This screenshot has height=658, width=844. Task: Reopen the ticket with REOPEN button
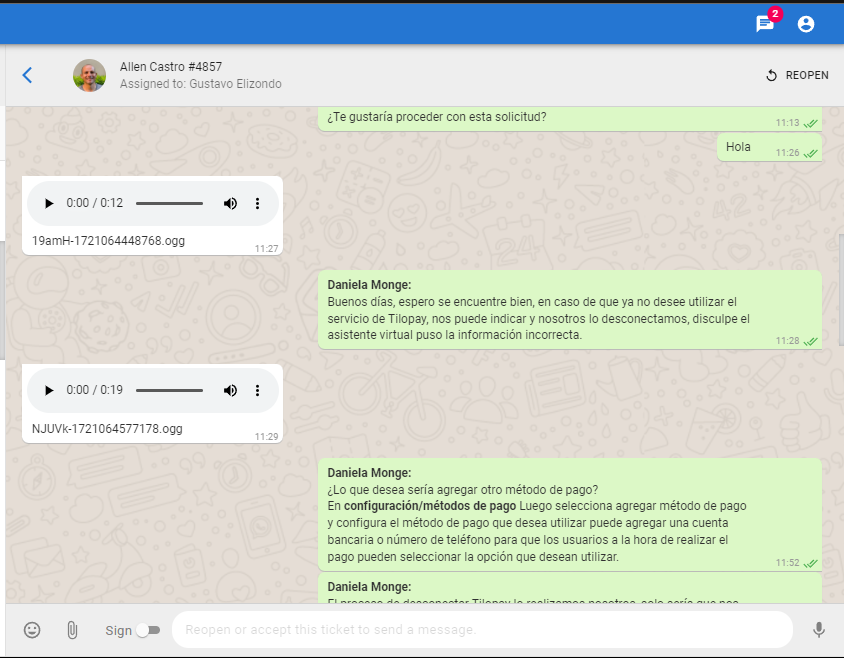[x=796, y=75]
